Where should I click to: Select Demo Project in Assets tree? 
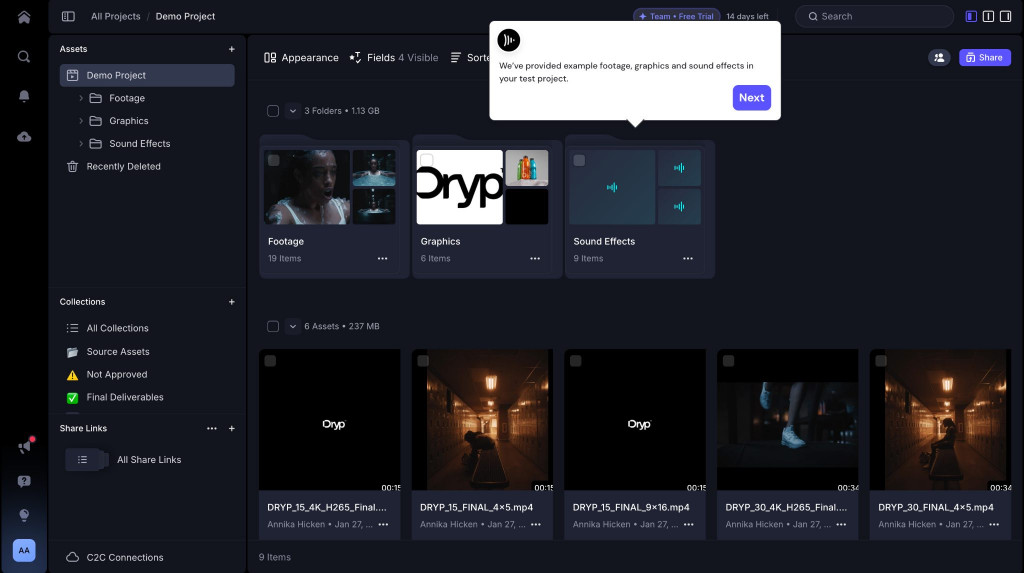click(147, 75)
